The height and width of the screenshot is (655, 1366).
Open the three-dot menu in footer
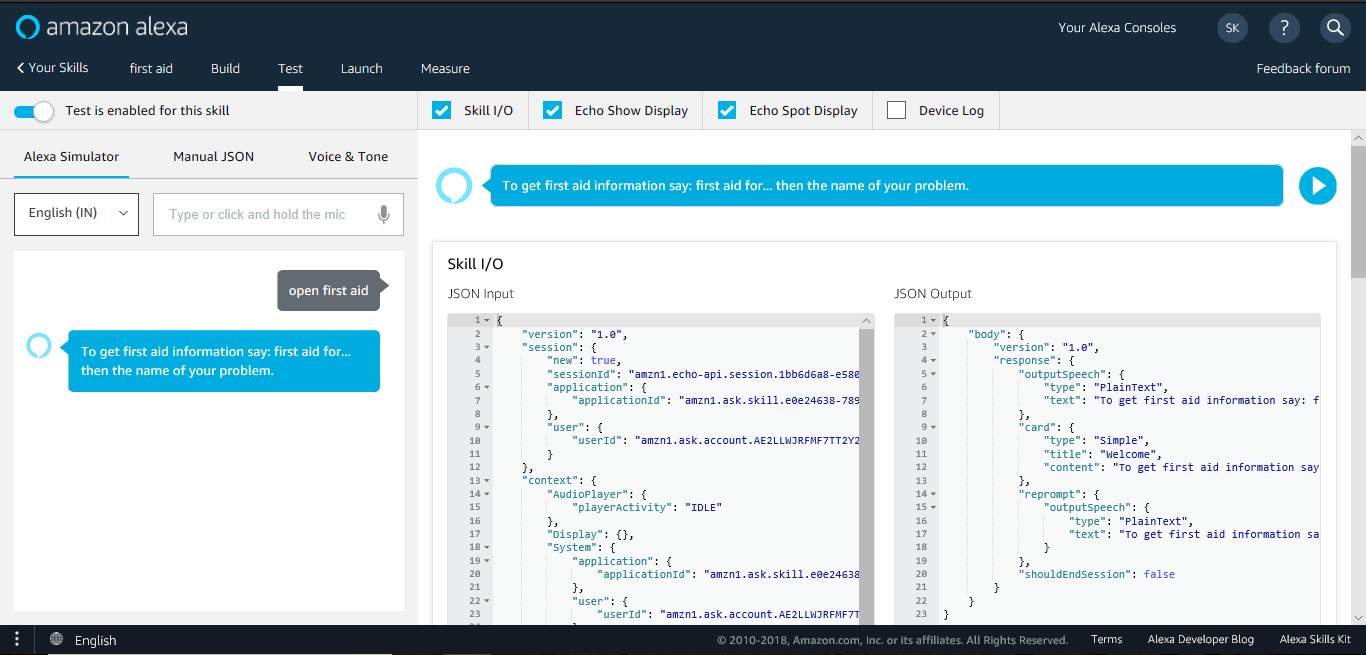[17, 639]
